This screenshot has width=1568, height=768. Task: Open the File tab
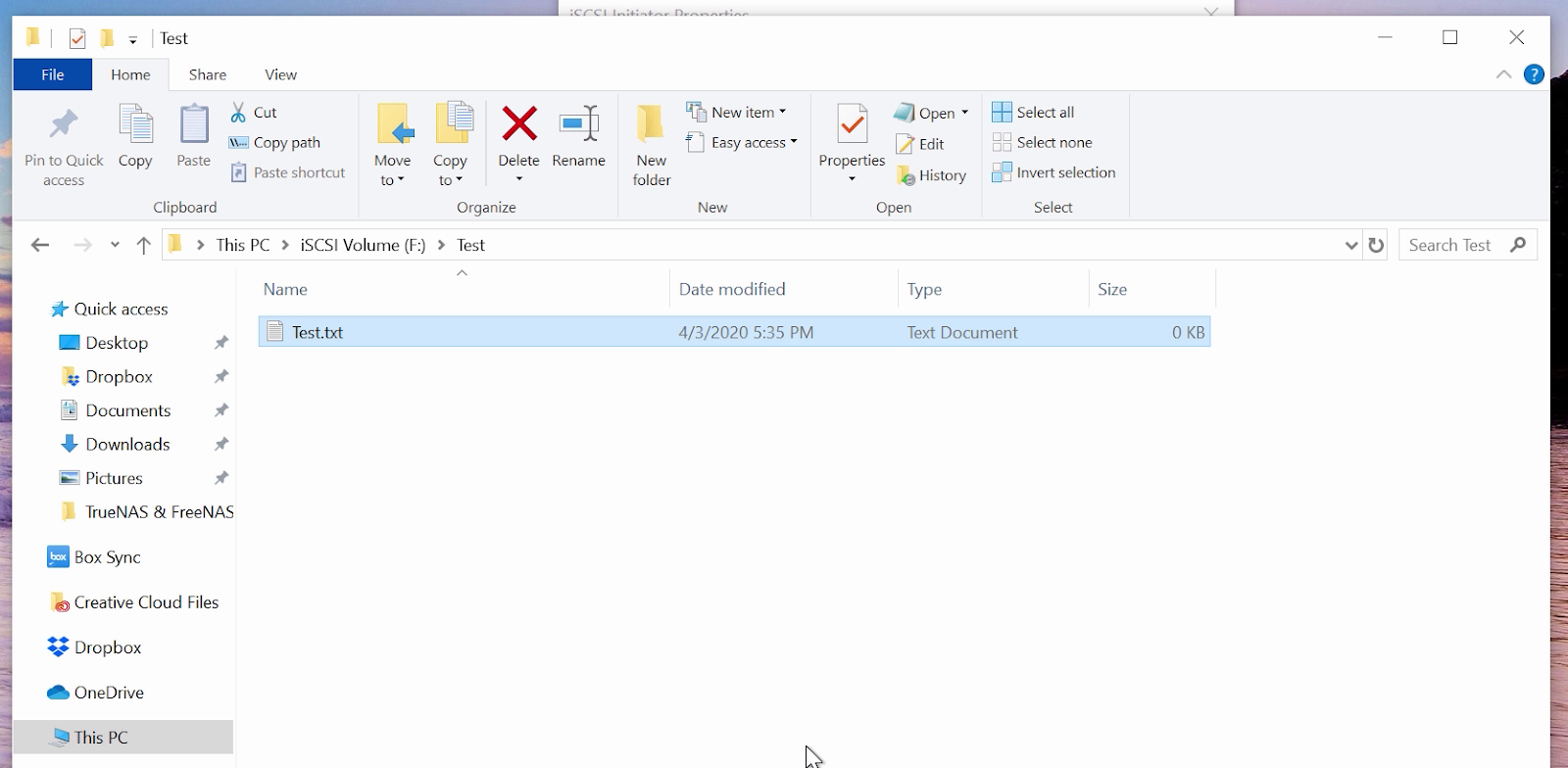coord(53,74)
